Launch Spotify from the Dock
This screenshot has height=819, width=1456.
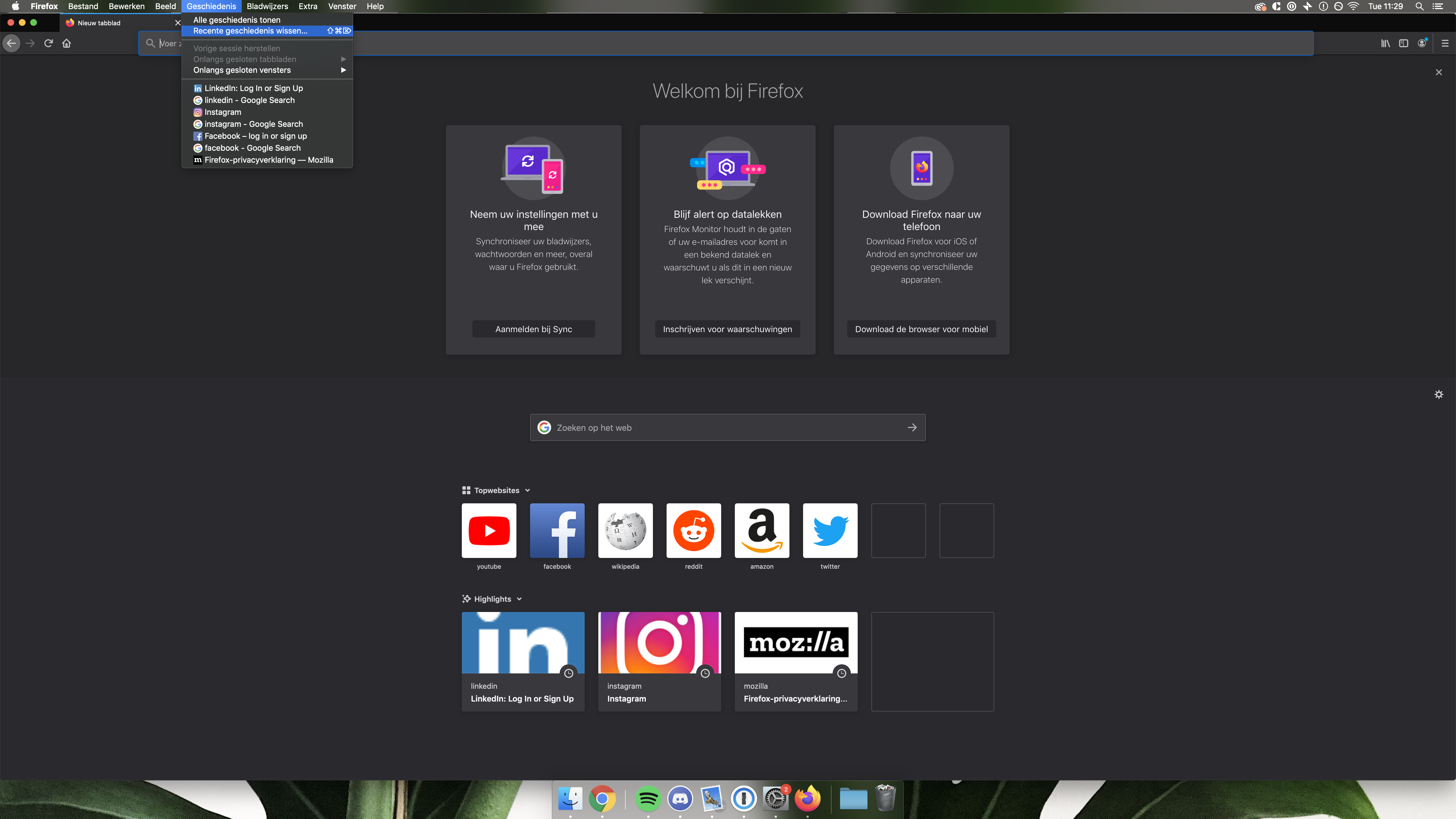[648, 799]
